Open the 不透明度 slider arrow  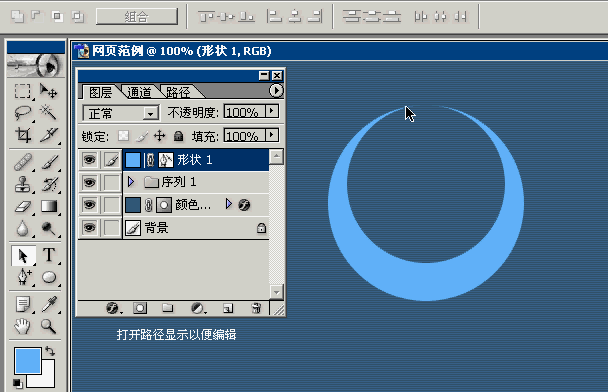[272, 112]
